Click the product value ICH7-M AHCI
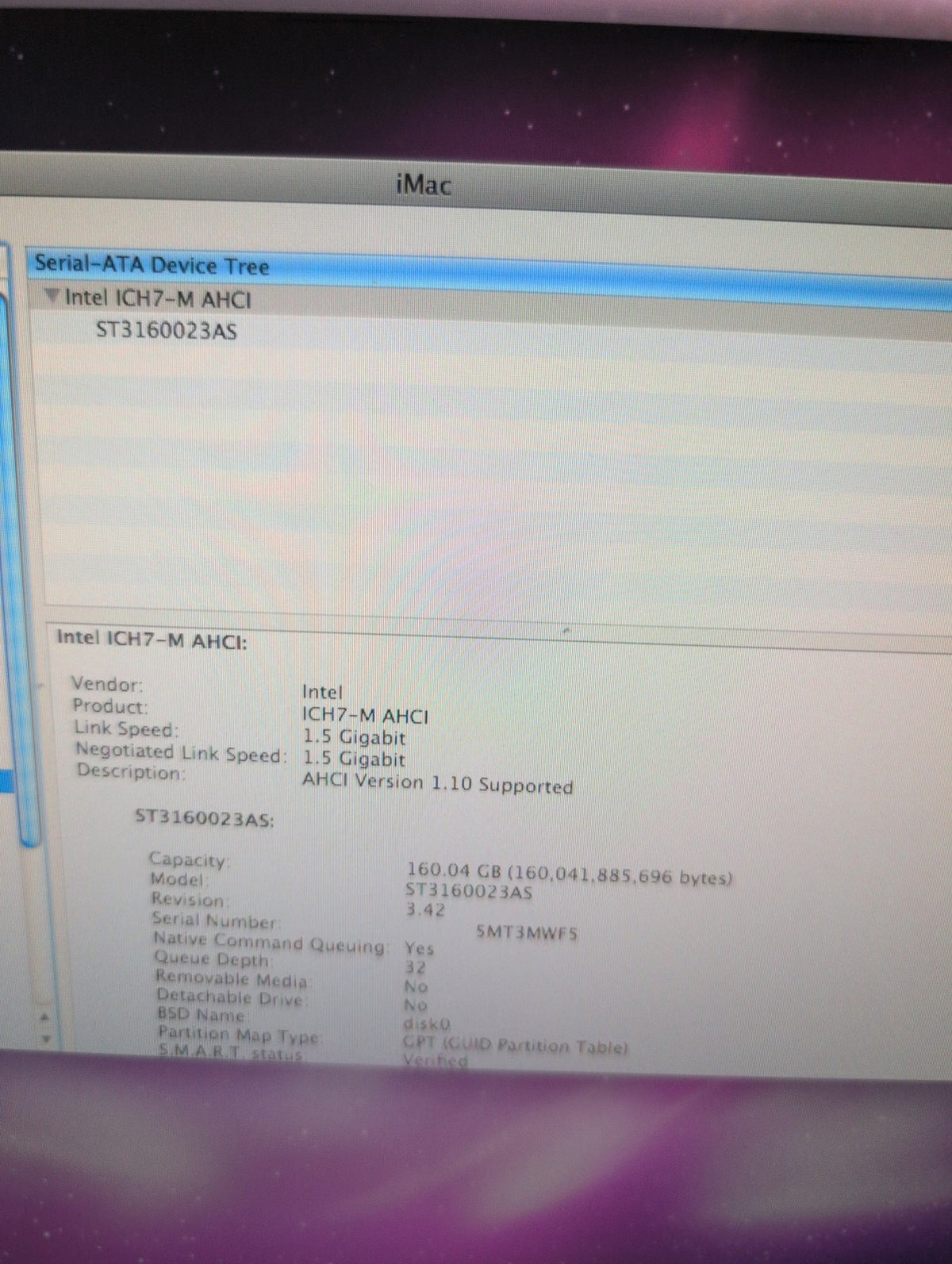 pyautogui.click(x=366, y=716)
